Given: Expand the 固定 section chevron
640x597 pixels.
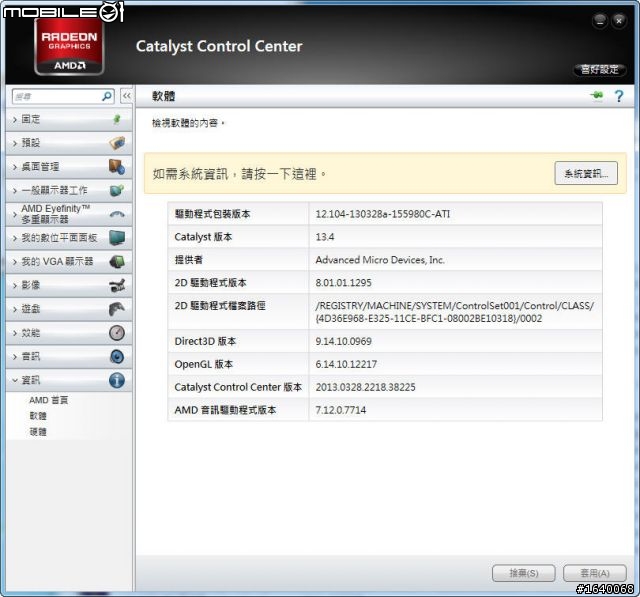Looking at the screenshot, I should (15, 120).
